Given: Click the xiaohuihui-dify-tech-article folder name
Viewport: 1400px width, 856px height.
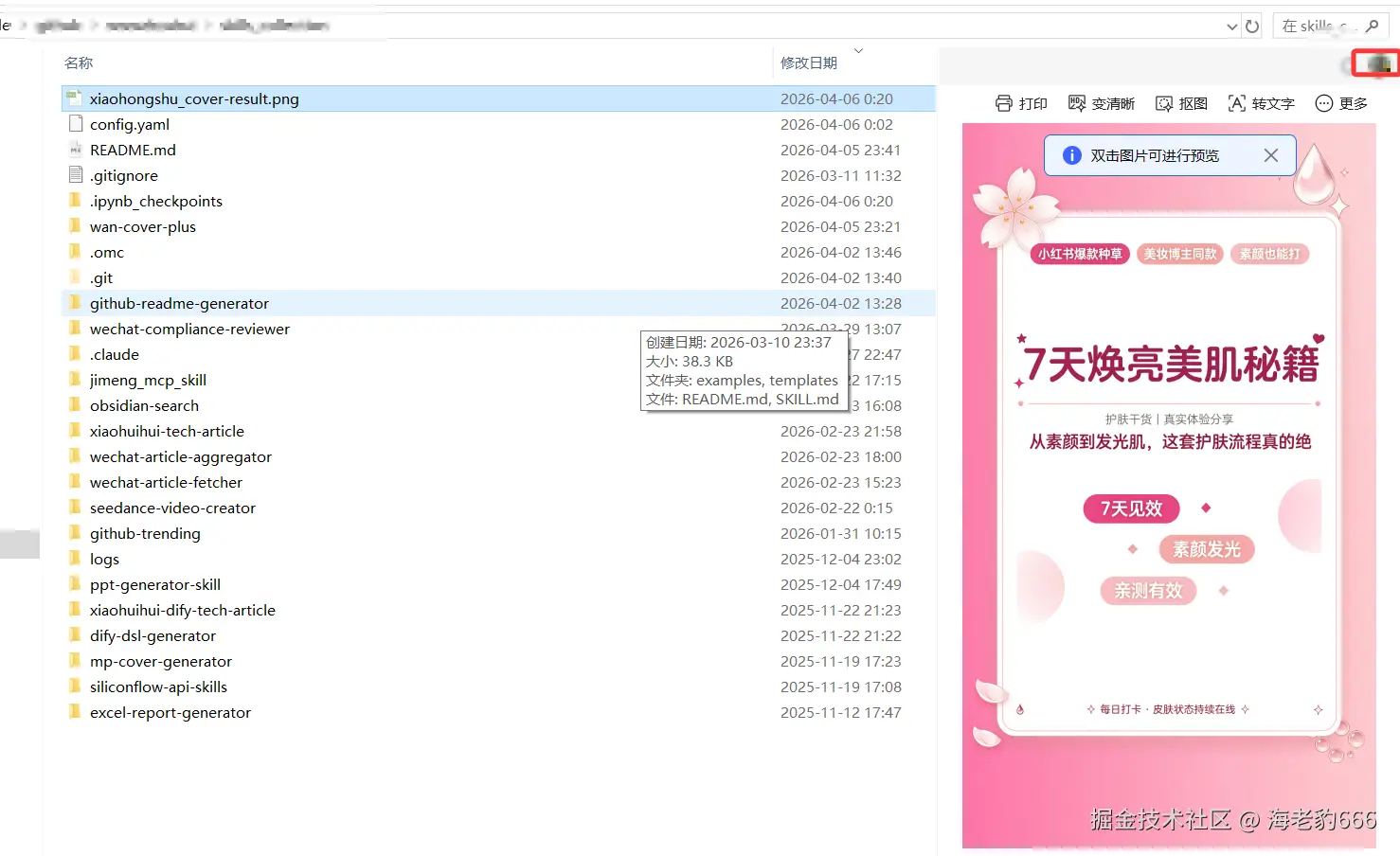Looking at the screenshot, I should click(183, 610).
